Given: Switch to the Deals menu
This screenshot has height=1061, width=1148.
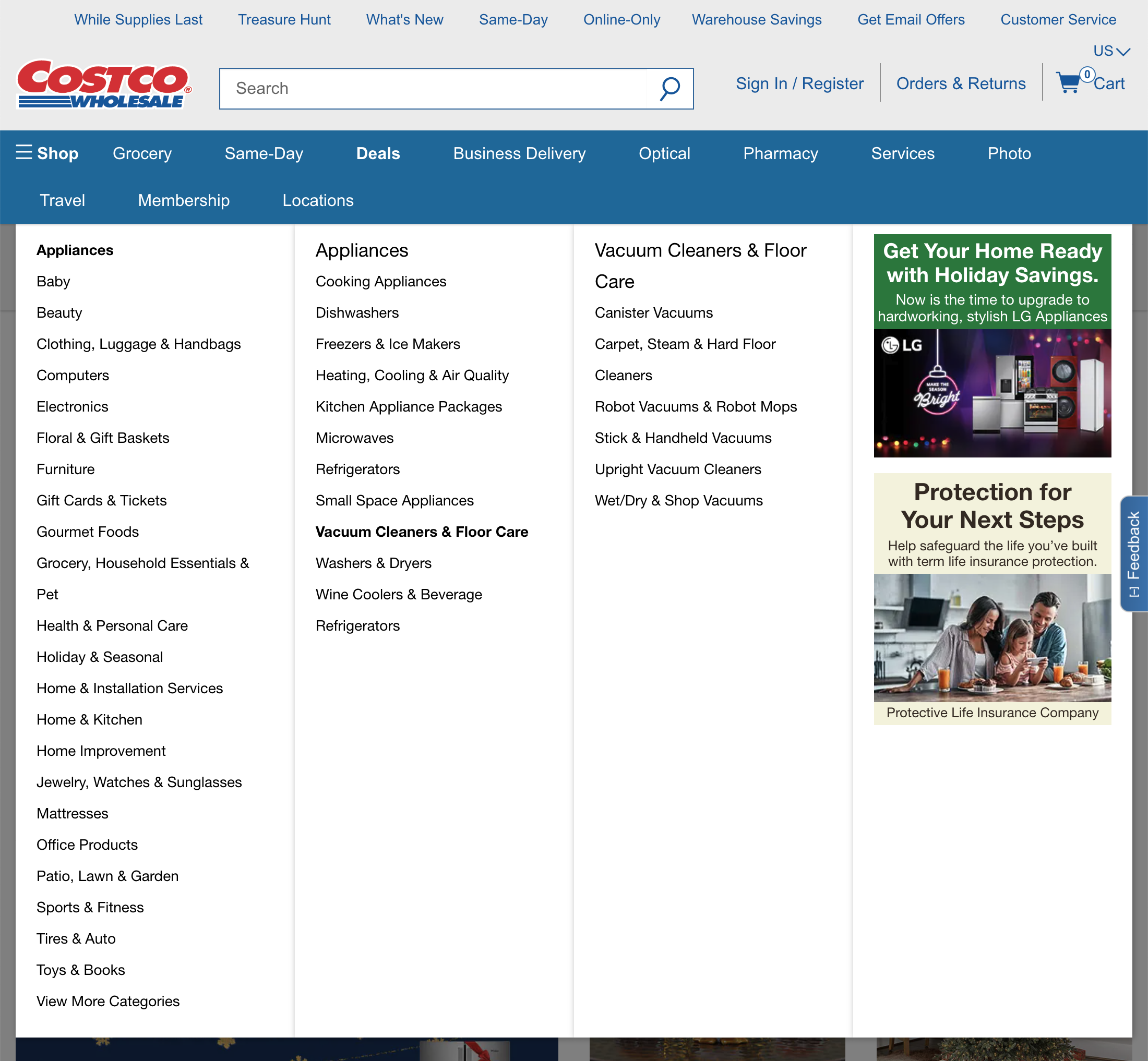Looking at the screenshot, I should 377,153.
